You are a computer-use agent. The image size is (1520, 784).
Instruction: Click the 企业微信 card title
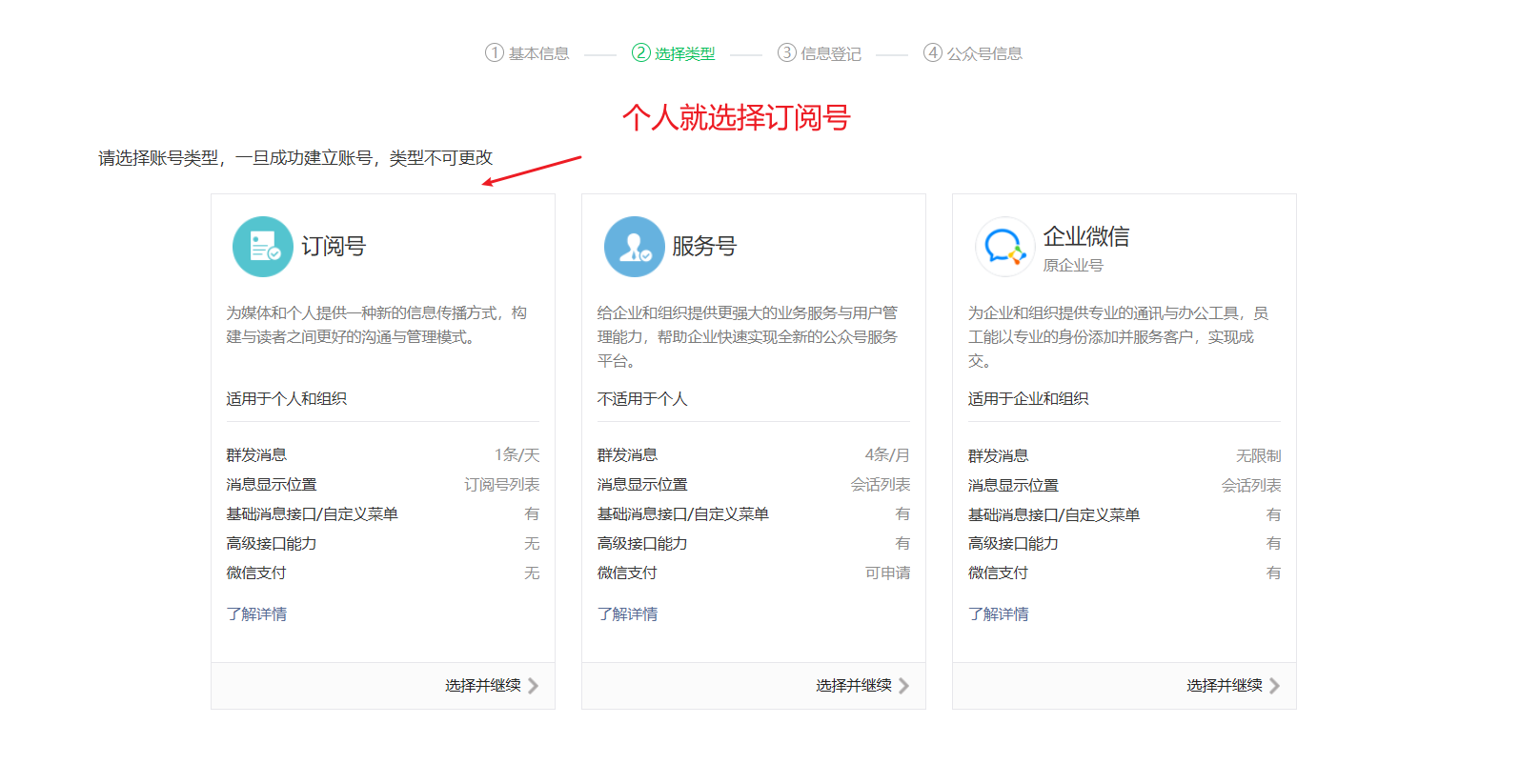[1086, 236]
